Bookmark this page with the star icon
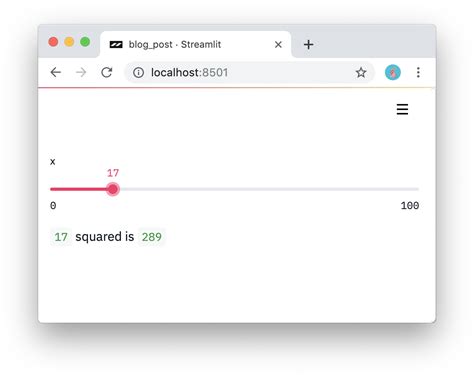The height and width of the screenshot is (376, 474). click(361, 72)
